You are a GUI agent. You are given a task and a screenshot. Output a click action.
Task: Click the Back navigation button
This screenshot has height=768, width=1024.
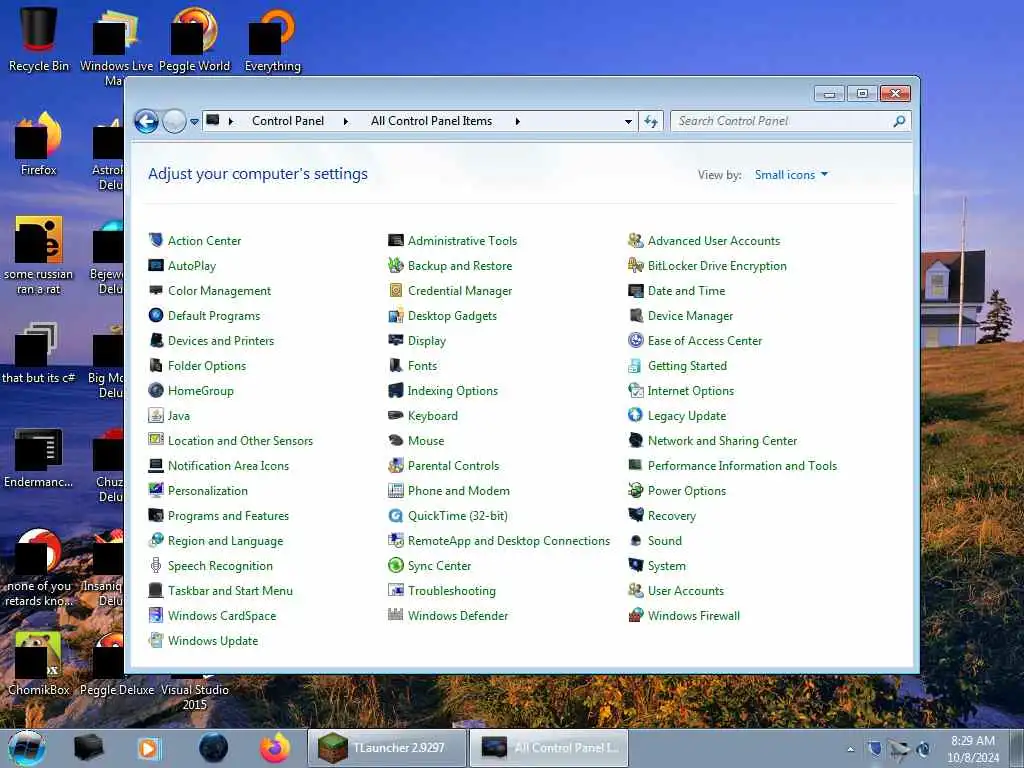click(x=146, y=121)
